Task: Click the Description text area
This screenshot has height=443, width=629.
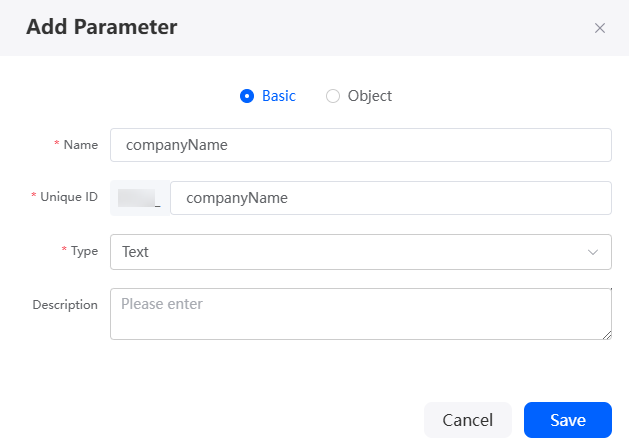Action: coord(361,314)
